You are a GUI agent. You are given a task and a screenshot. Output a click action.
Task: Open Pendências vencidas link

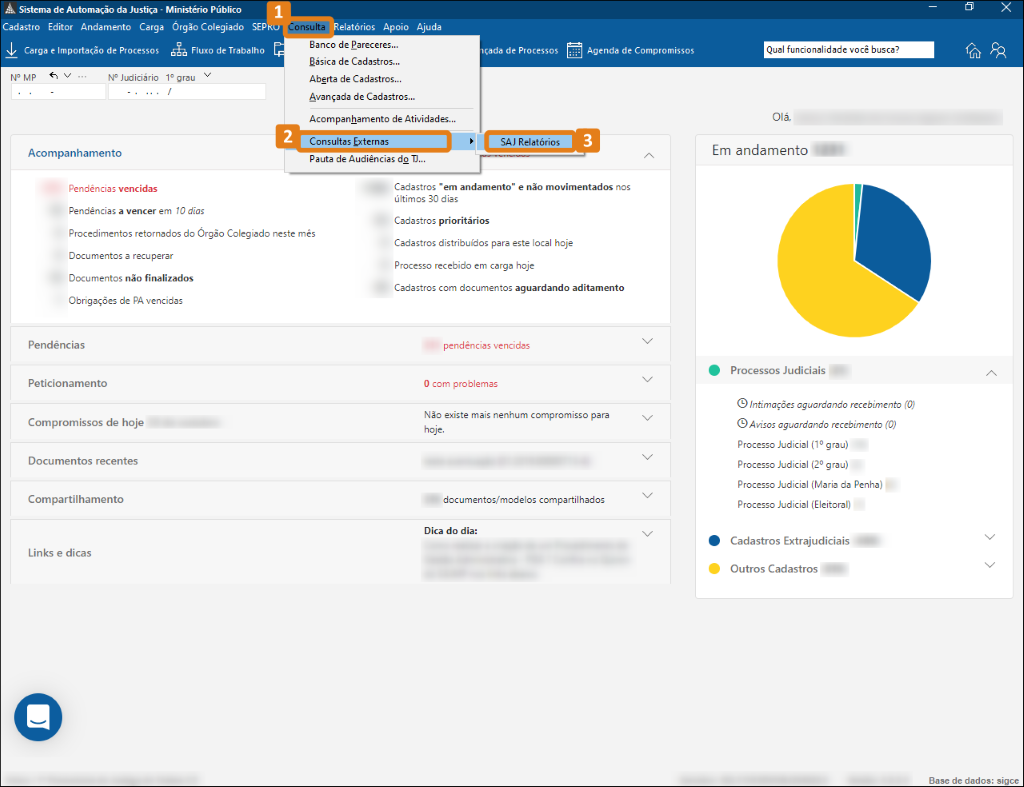(113, 189)
